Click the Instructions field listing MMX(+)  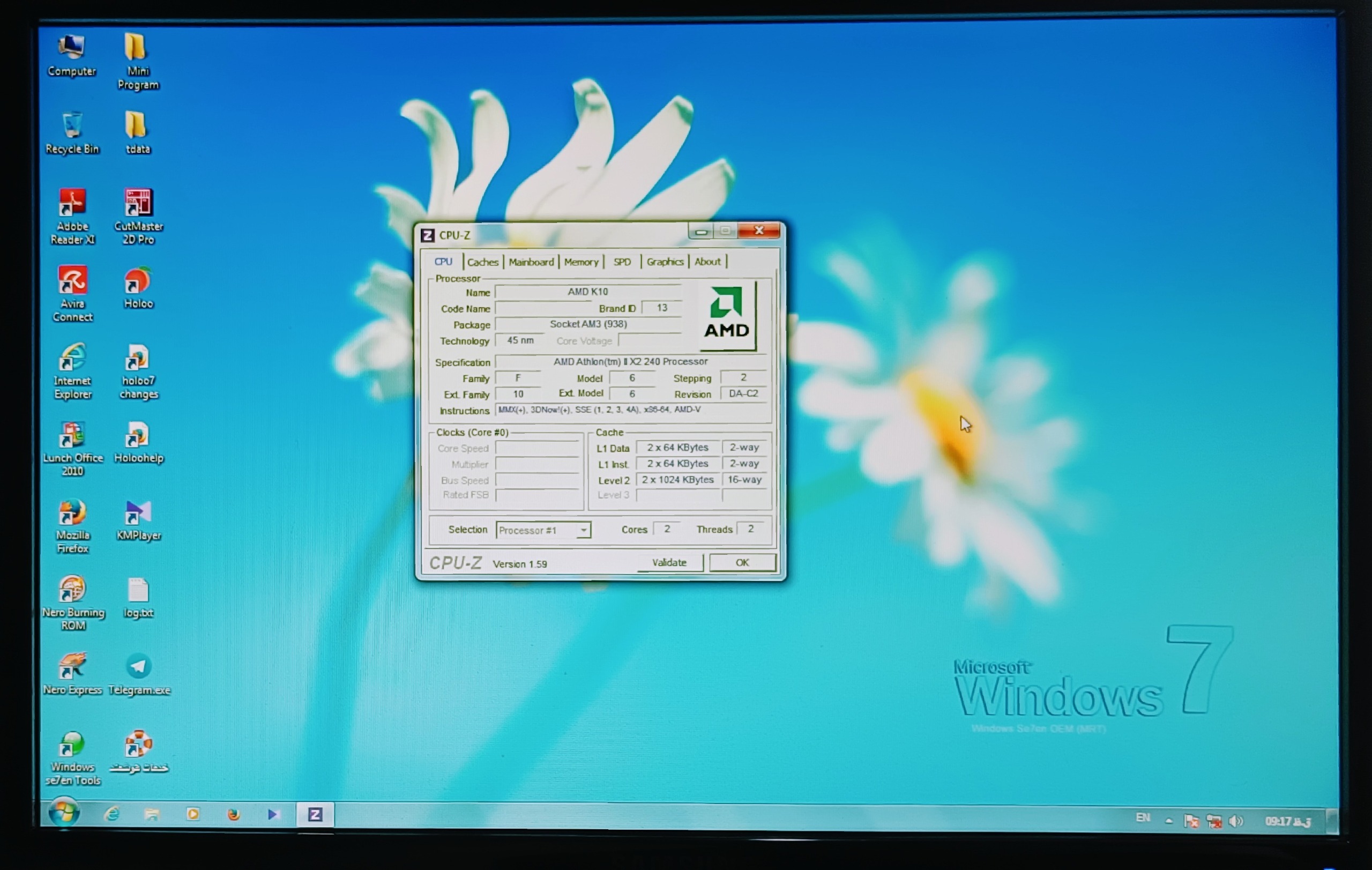coord(631,410)
